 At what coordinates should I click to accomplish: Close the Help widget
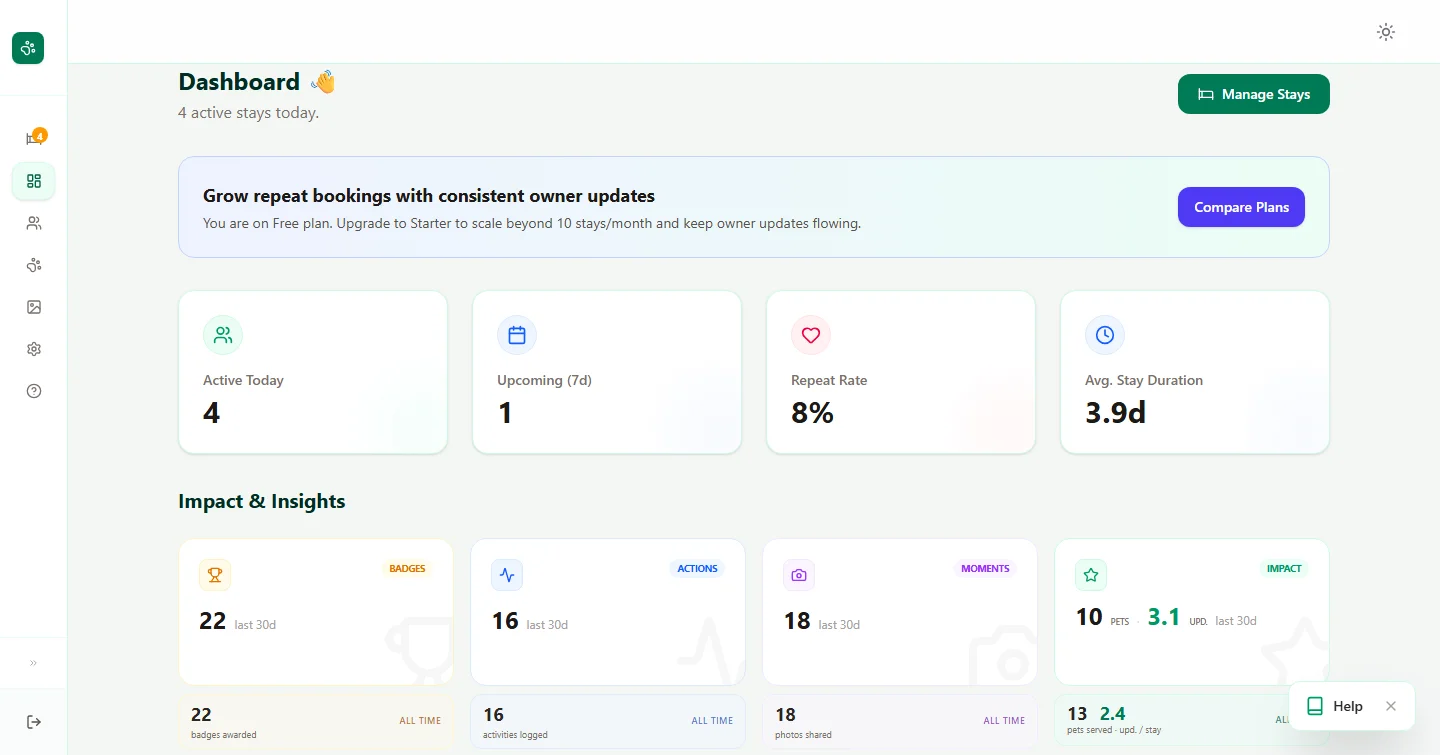pyautogui.click(x=1391, y=706)
